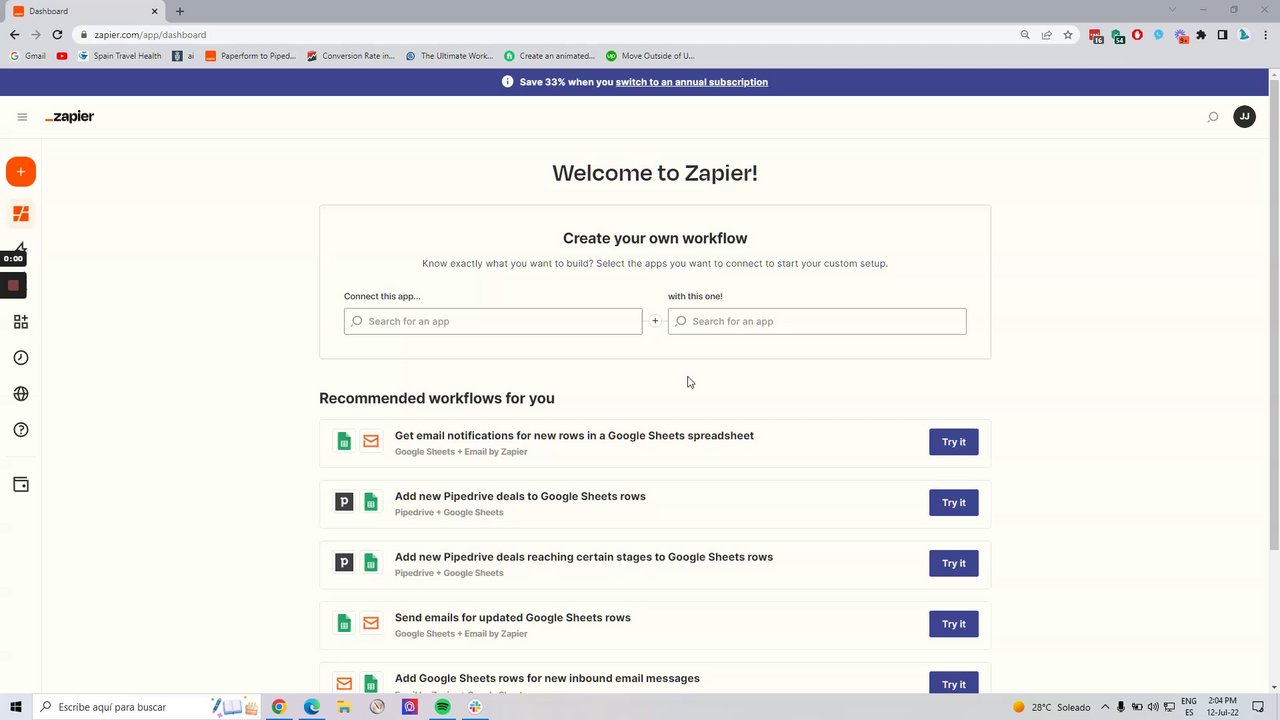1280x720 pixels.
Task: Open File Explorer from taskbar
Action: [x=344, y=707]
